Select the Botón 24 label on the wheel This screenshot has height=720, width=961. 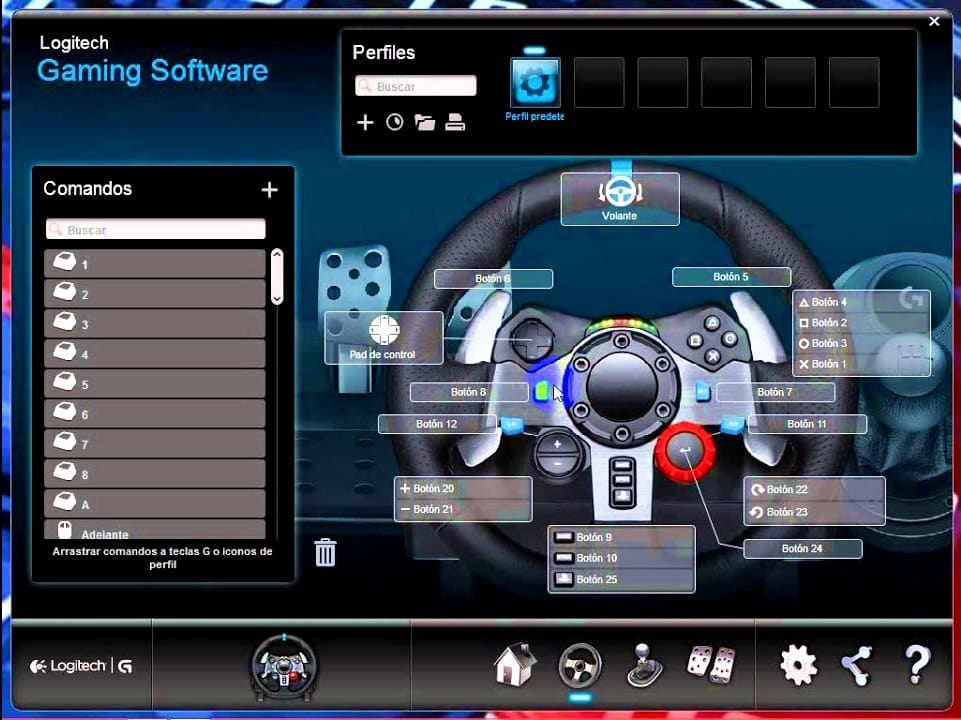pos(803,548)
